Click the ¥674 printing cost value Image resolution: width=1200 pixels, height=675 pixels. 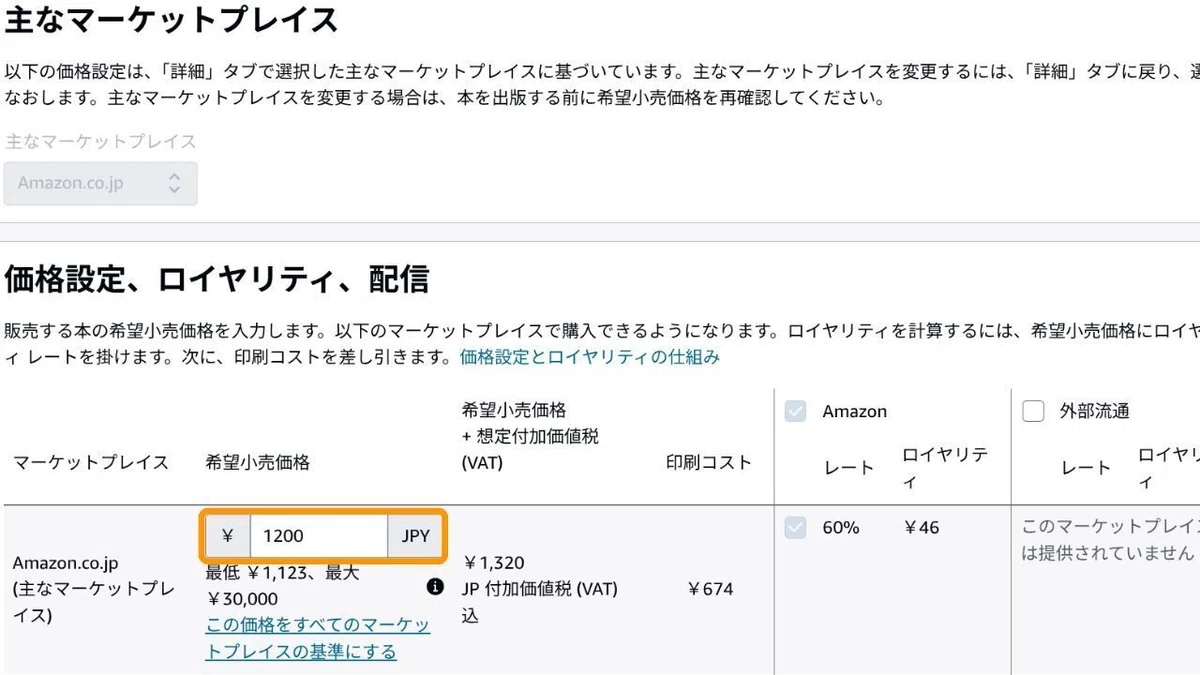point(710,589)
